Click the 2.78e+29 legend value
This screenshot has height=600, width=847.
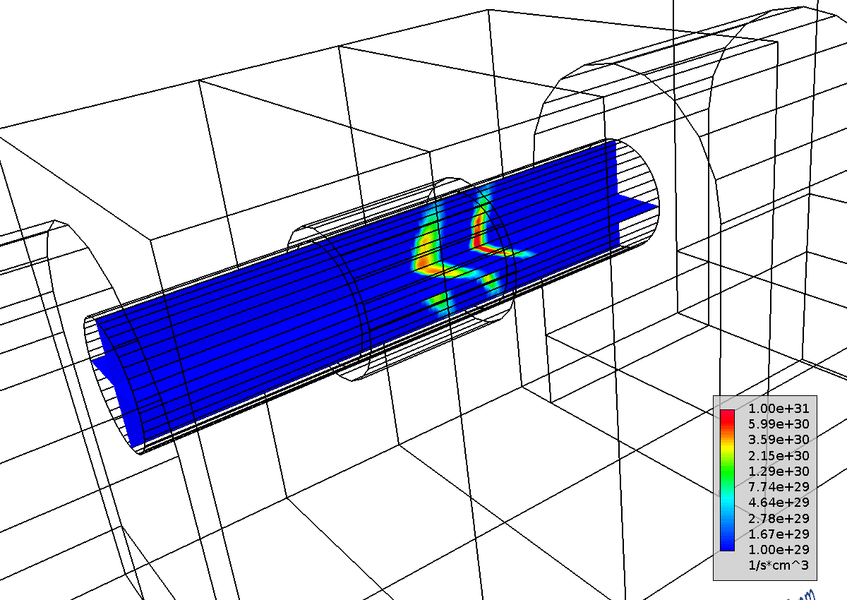(x=778, y=518)
